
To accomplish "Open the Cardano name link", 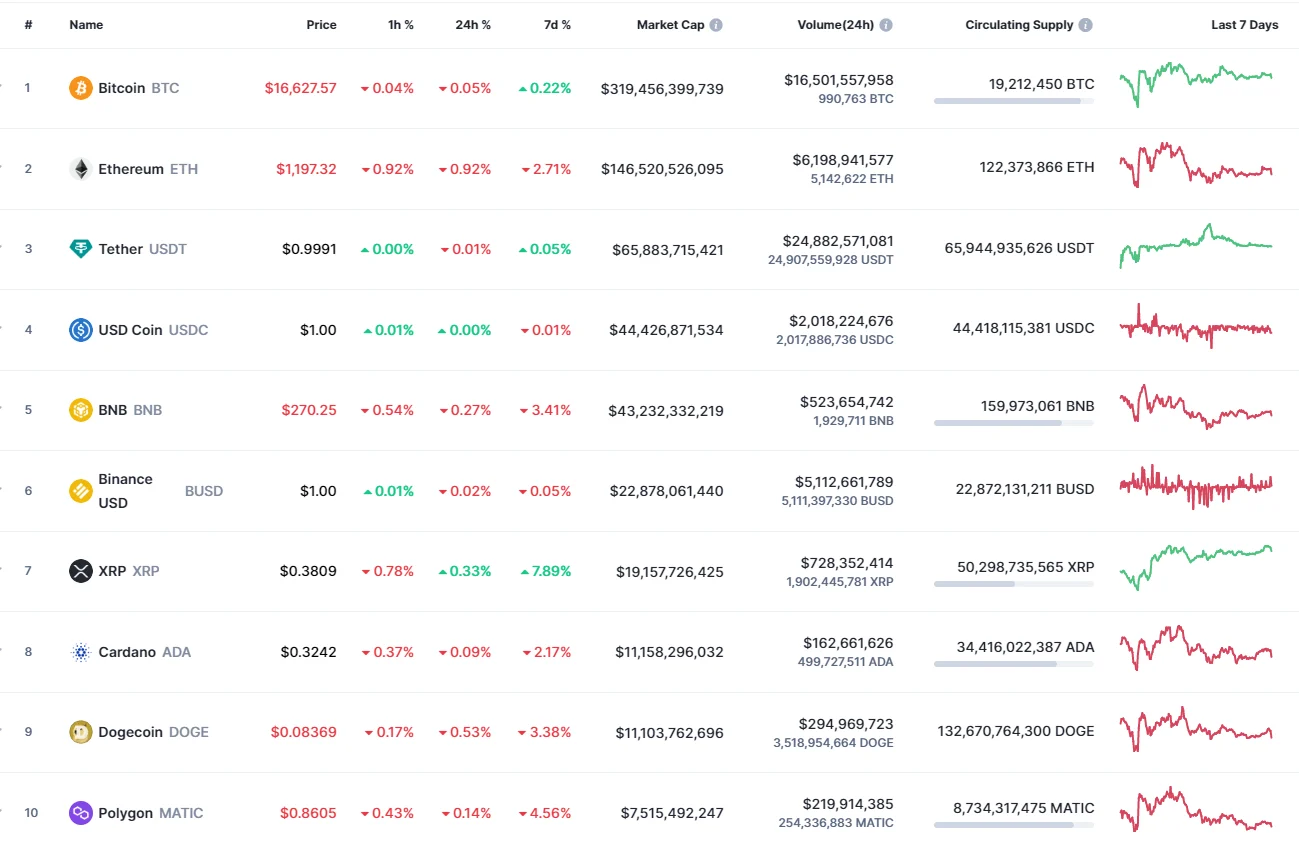I will point(129,651).
